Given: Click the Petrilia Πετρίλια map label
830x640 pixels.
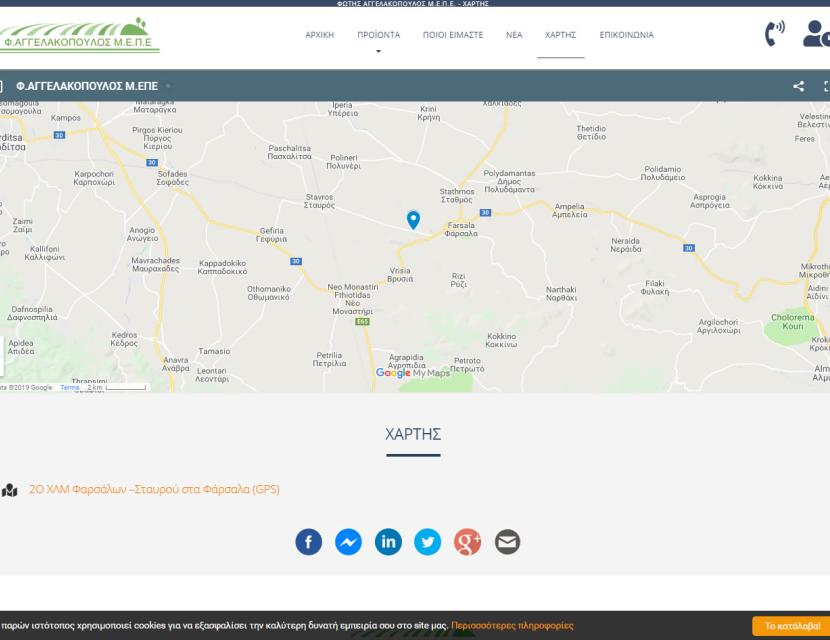Looking at the screenshot, I should (329, 359).
